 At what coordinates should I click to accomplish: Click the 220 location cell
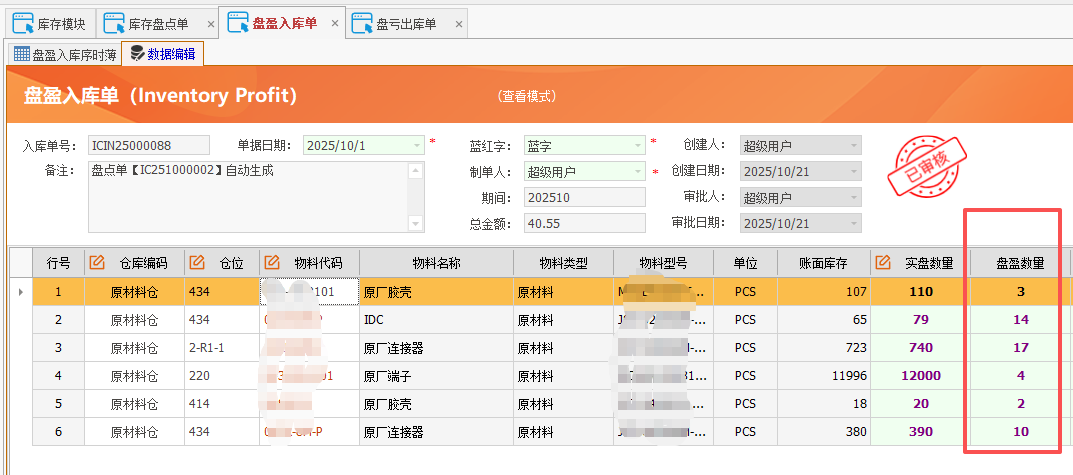click(x=222, y=376)
